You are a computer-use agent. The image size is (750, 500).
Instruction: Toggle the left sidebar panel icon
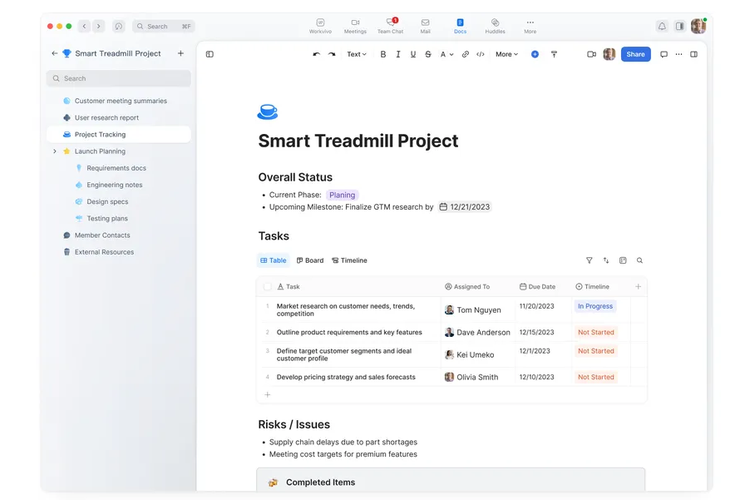[210, 54]
